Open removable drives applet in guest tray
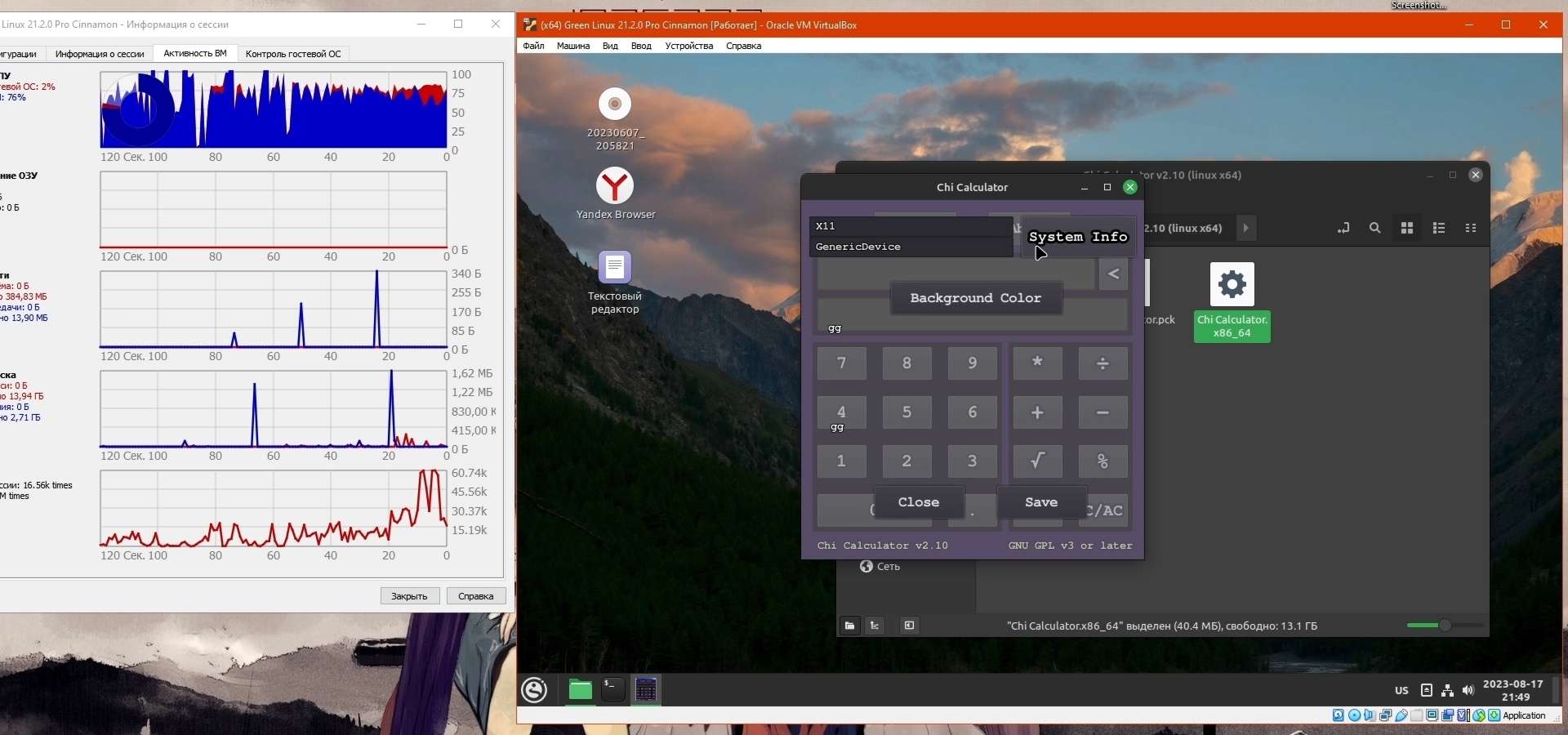The width and height of the screenshot is (1568, 735). pos(1427,690)
